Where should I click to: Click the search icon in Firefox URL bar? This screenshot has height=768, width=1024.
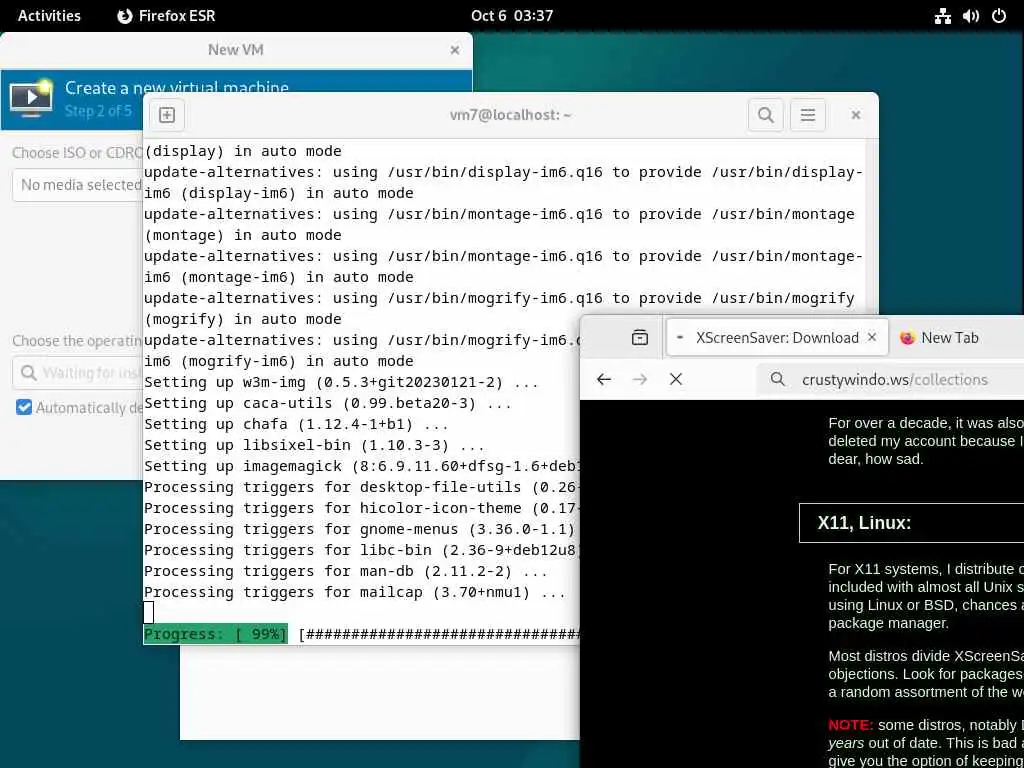tap(777, 379)
